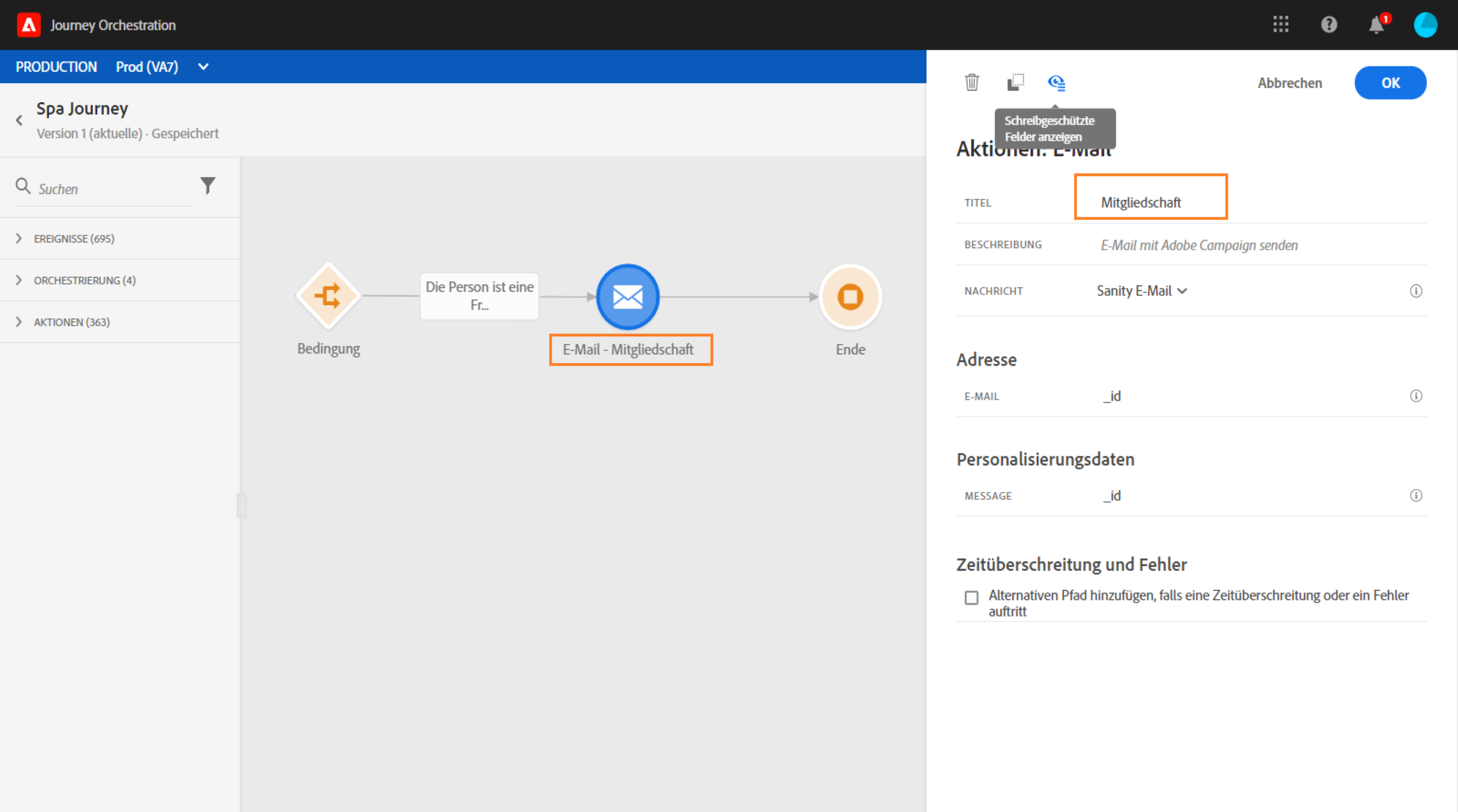The height and width of the screenshot is (812, 1458).
Task: Enable alternative path on timeout checkbox
Action: click(x=972, y=597)
